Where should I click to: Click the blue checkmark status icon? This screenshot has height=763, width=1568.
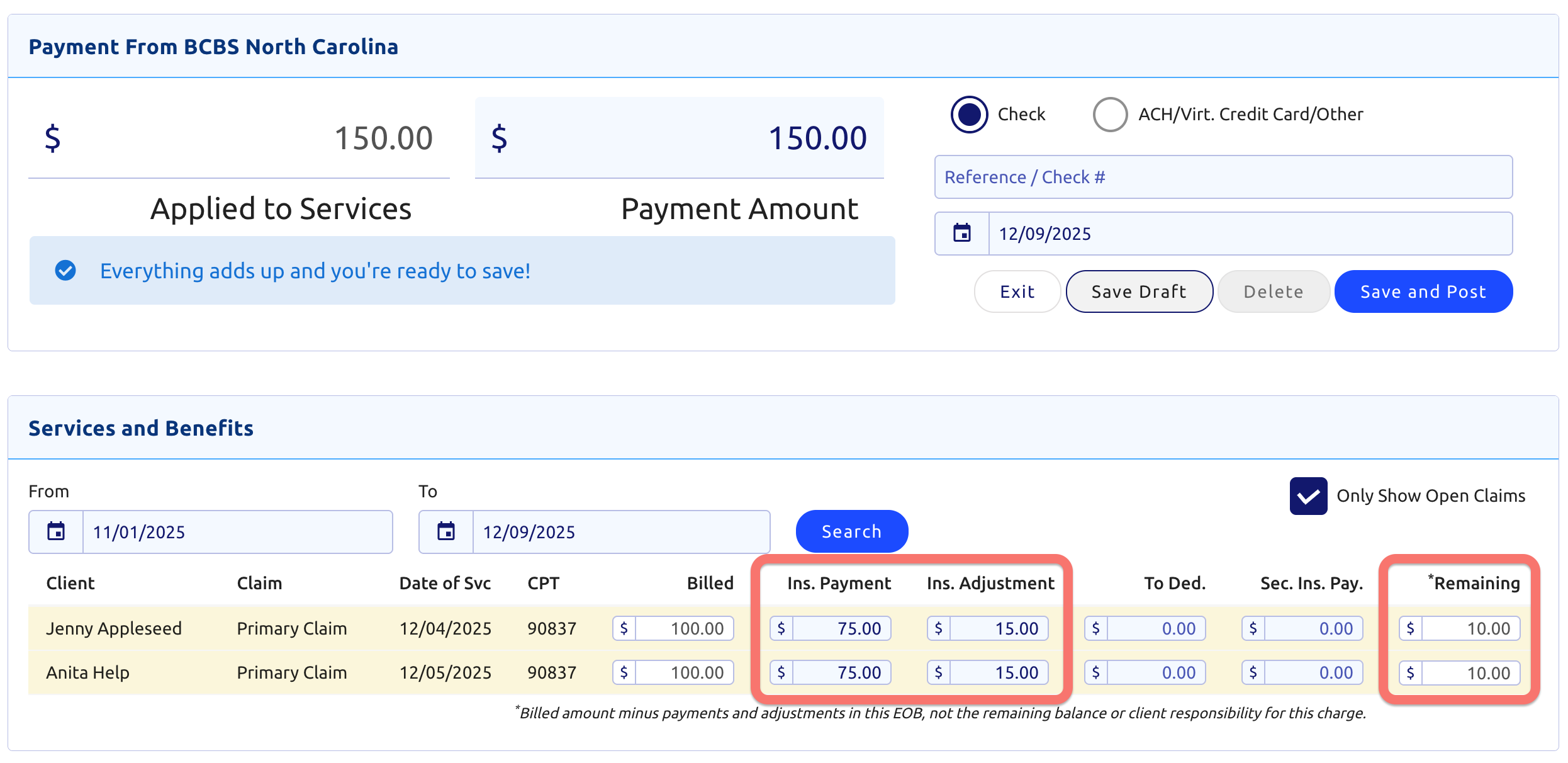[x=65, y=271]
